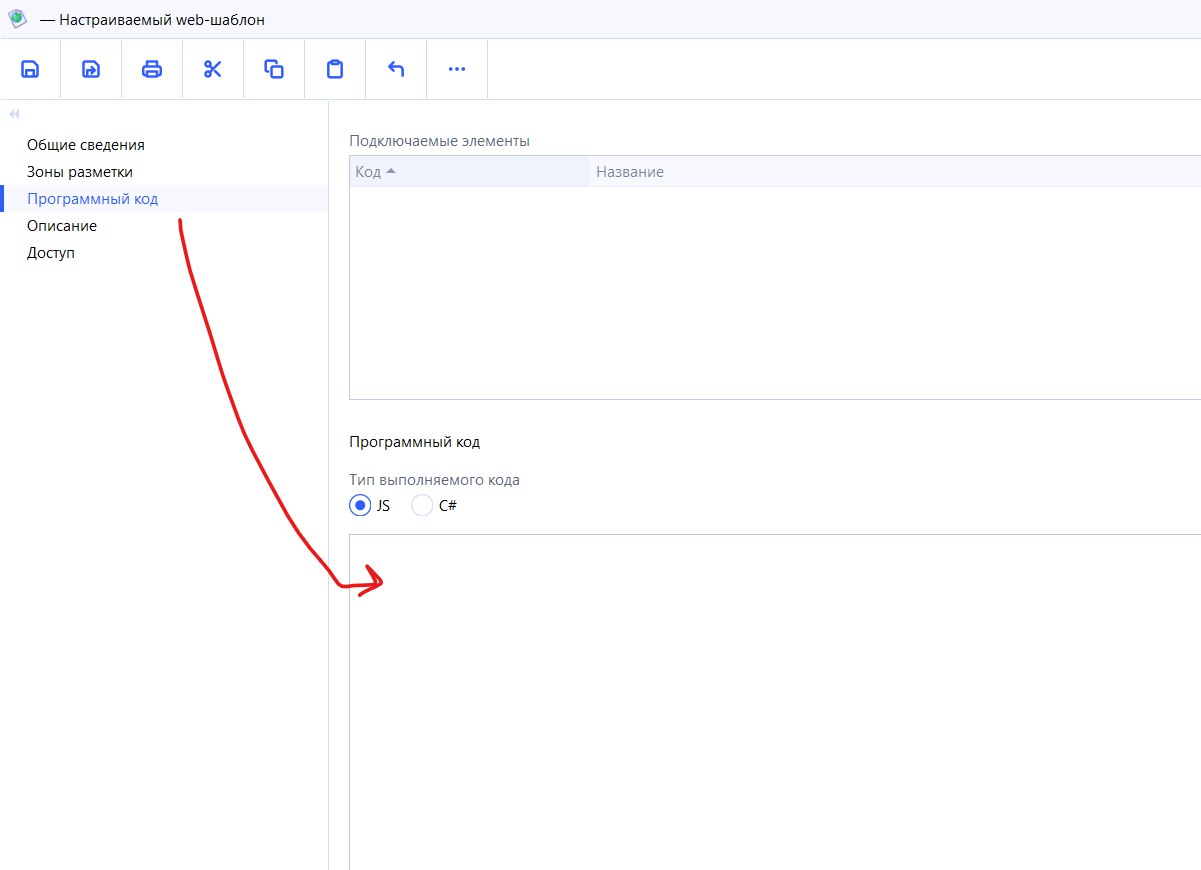Image resolution: width=1201 pixels, height=870 pixels.
Task: Collapse the left navigation panel
Action: [x=14, y=114]
